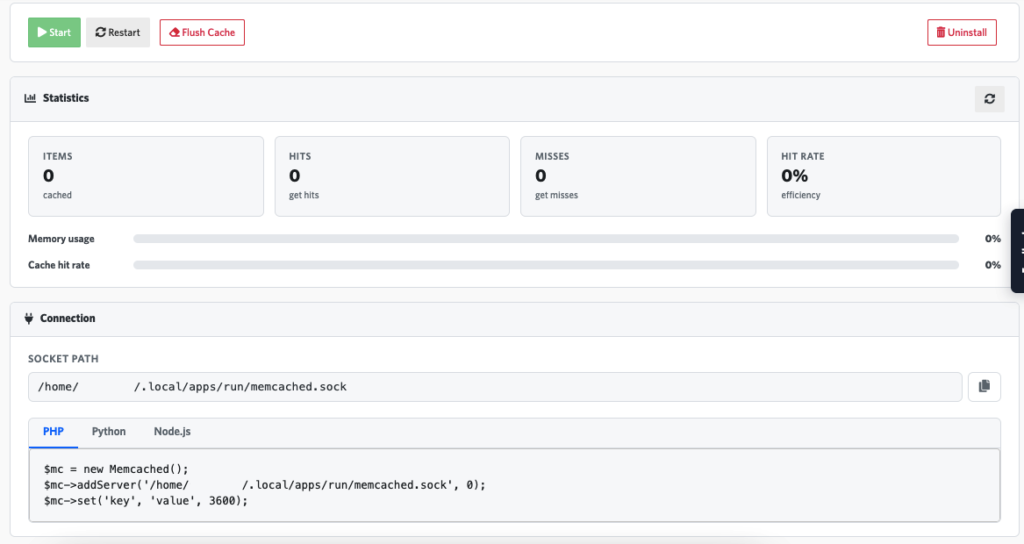Screen dimensions: 1024x544
Task: Click the PHP code snippet block
Action: pyautogui.click(x=515, y=485)
